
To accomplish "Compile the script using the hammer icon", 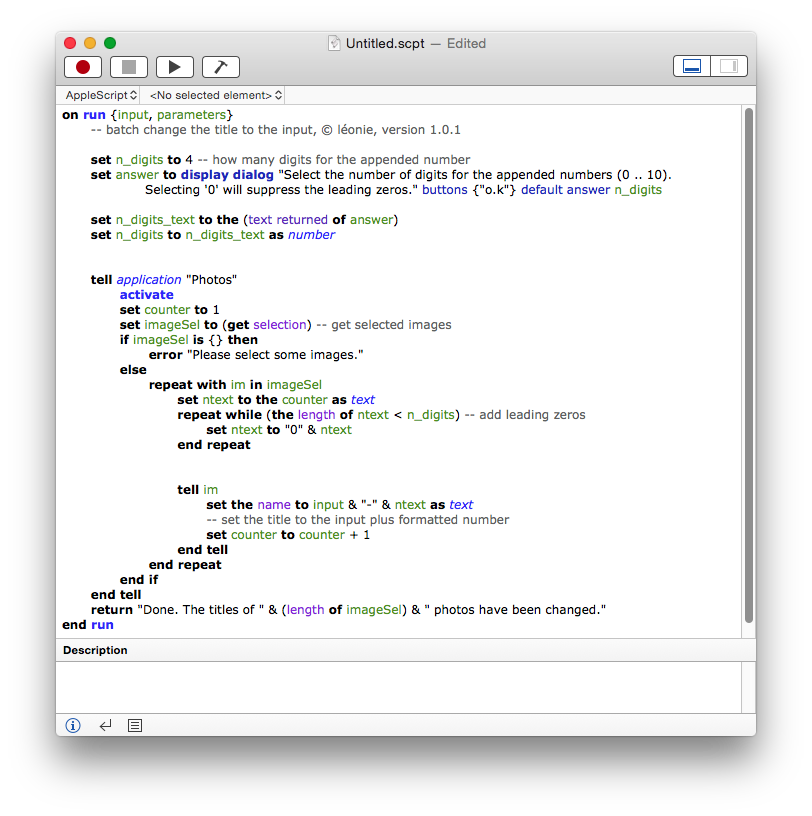I will point(221,67).
